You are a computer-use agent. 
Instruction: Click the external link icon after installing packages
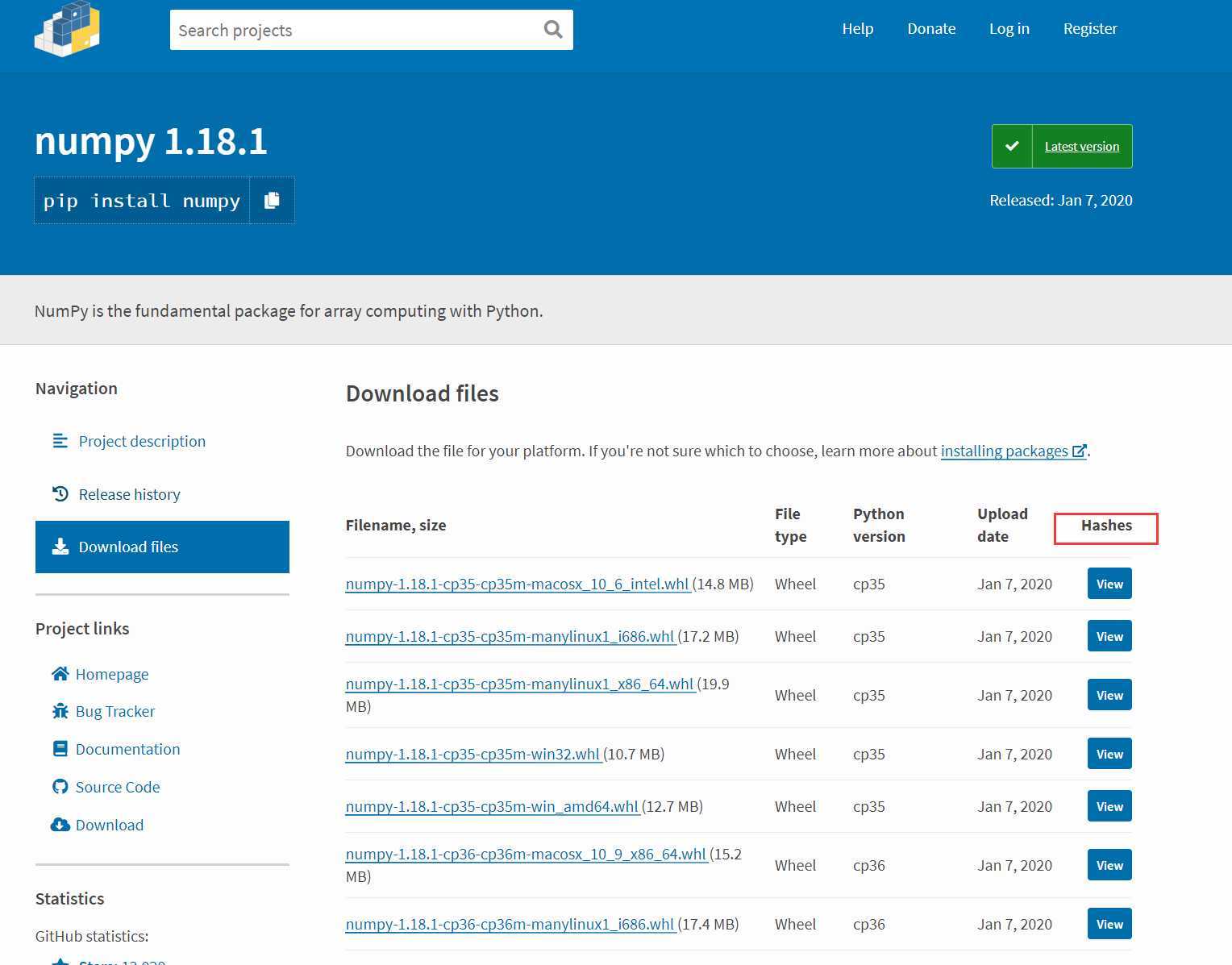[x=1079, y=451]
